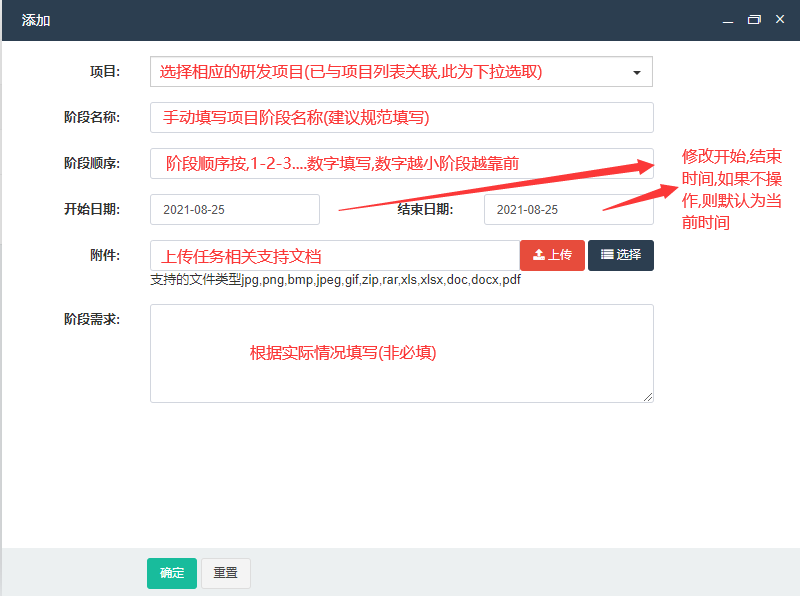This screenshot has height=596, width=800.
Task: Click the 项目 label
Action: (105, 71)
